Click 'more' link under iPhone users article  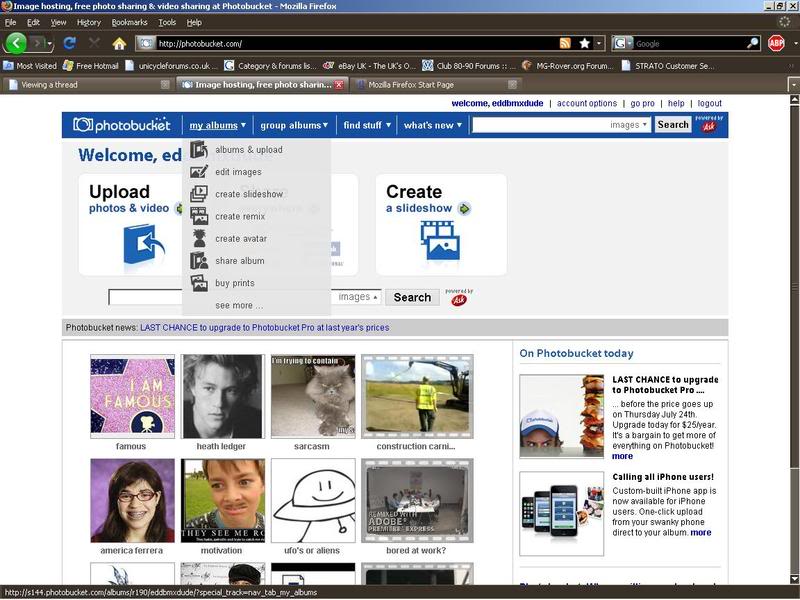coord(701,532)
